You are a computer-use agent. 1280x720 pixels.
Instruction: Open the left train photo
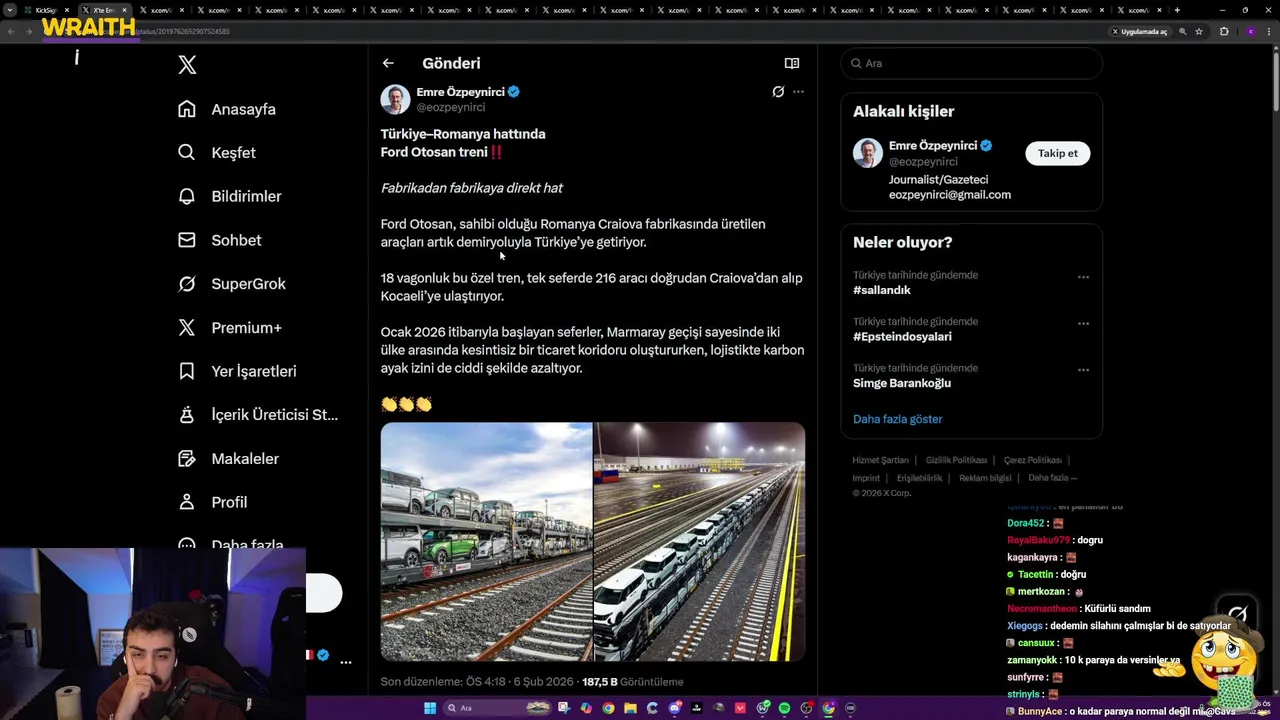[x=486, y=542]
